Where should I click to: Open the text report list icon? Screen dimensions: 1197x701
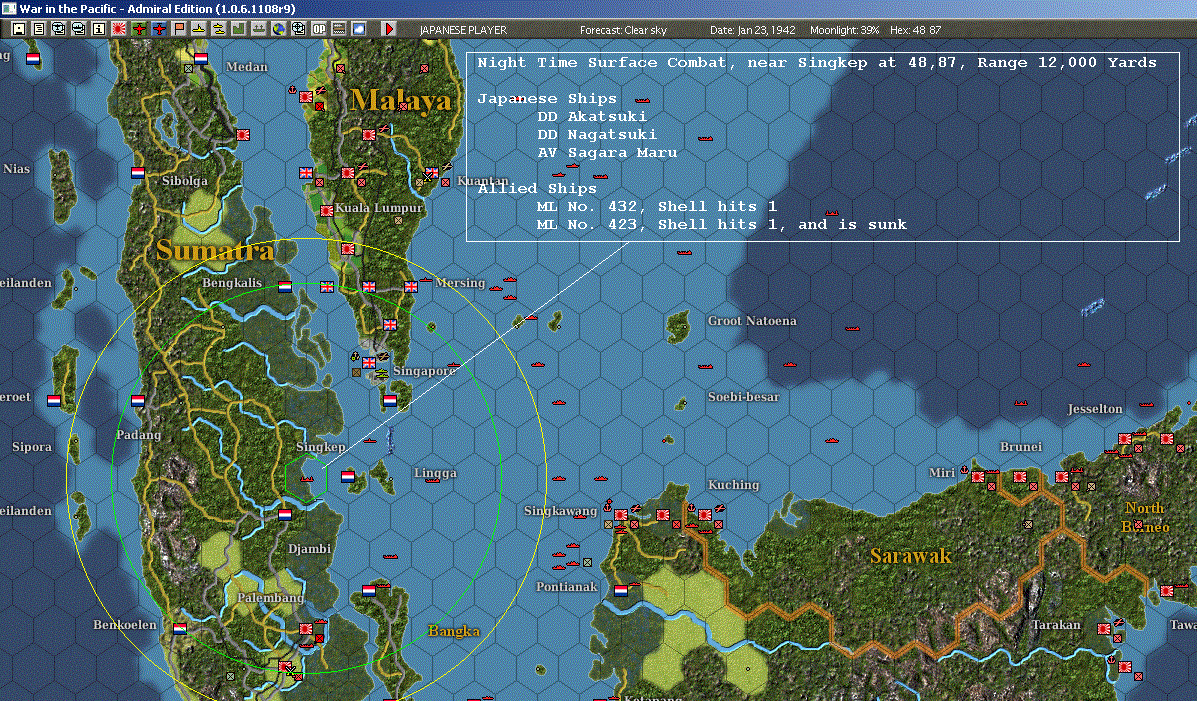pos(38,29)
